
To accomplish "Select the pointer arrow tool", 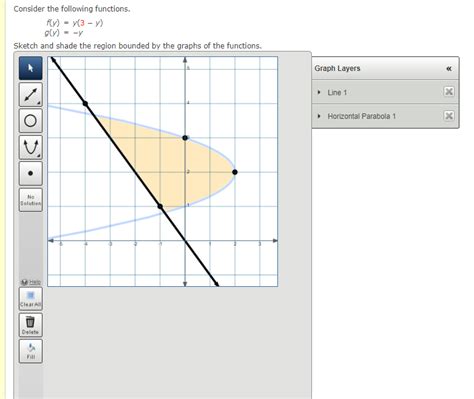I will 30,68.
